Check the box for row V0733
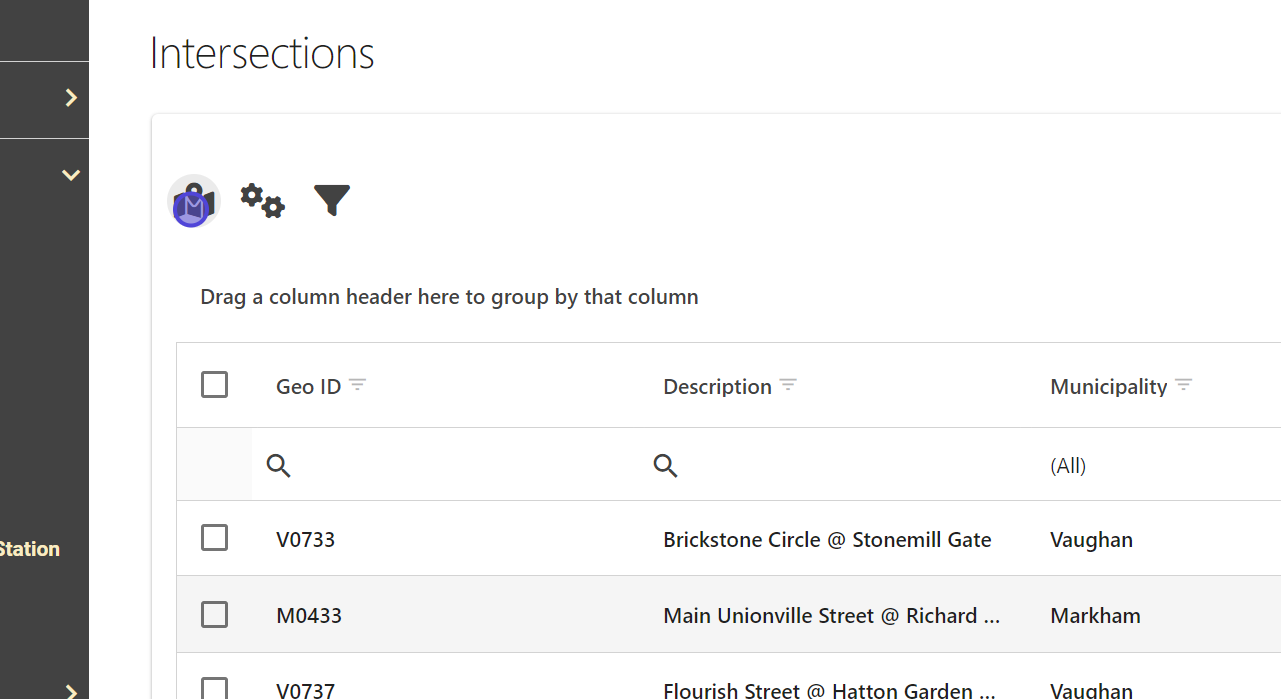The image size is (1281, 699). (214, 538)
